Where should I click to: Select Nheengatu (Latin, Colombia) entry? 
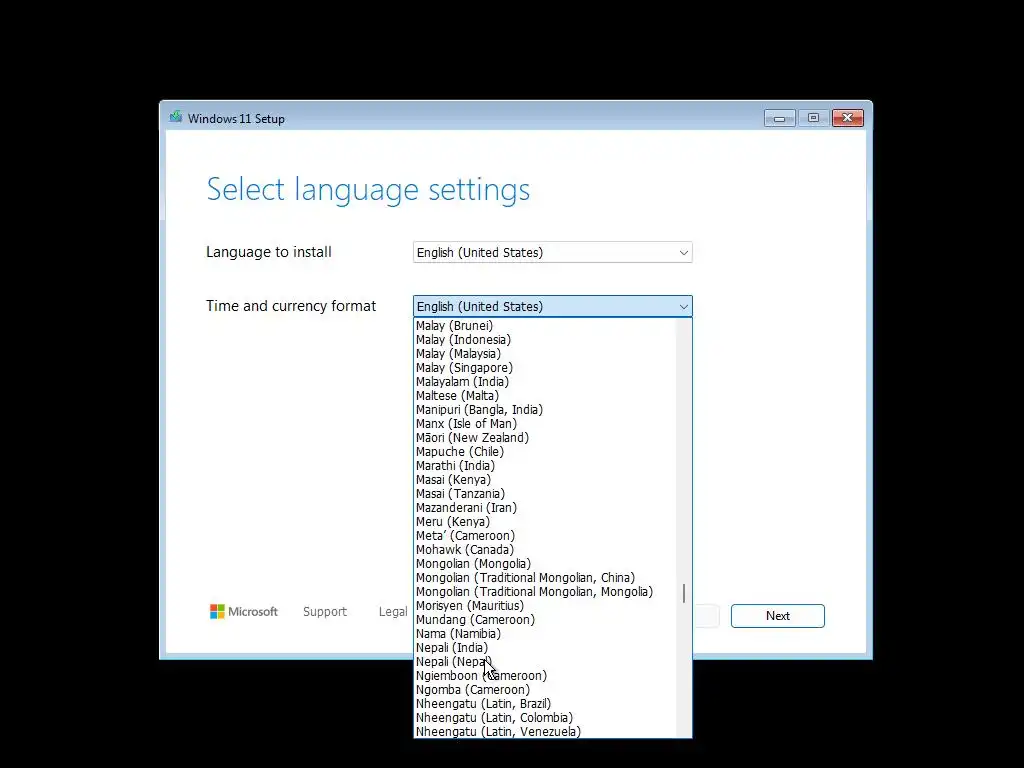tap(545, 718)
